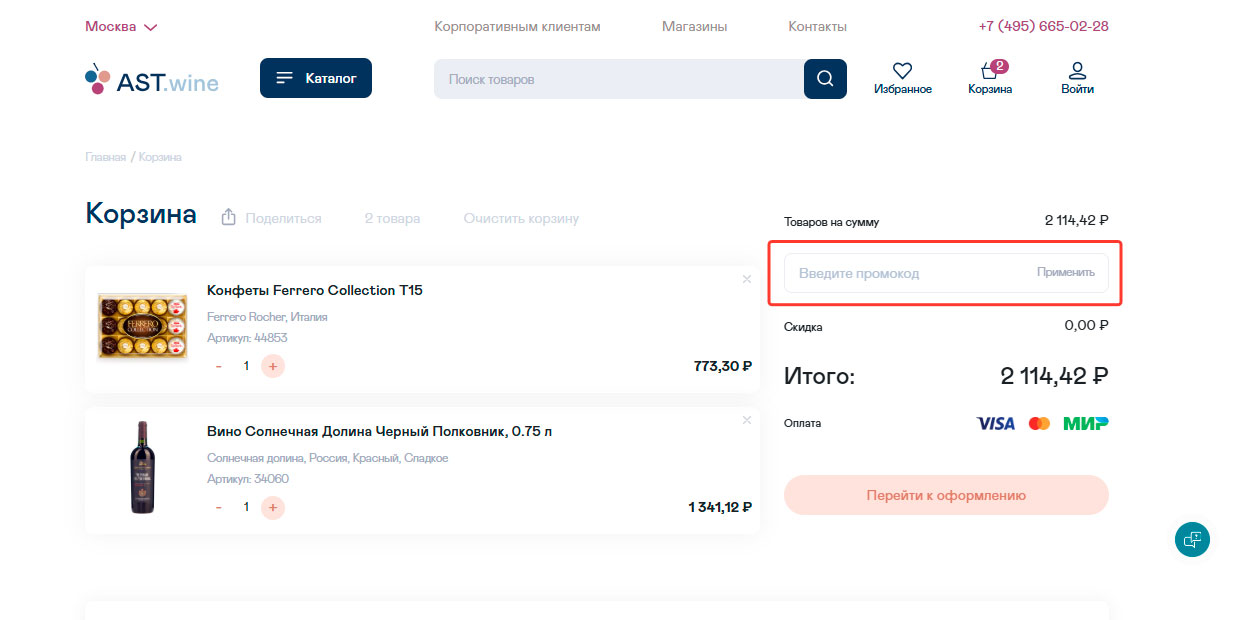The image size is (1248, 620).
Task: Open the teal floating chat widget icon
Action: point(1192,539)
